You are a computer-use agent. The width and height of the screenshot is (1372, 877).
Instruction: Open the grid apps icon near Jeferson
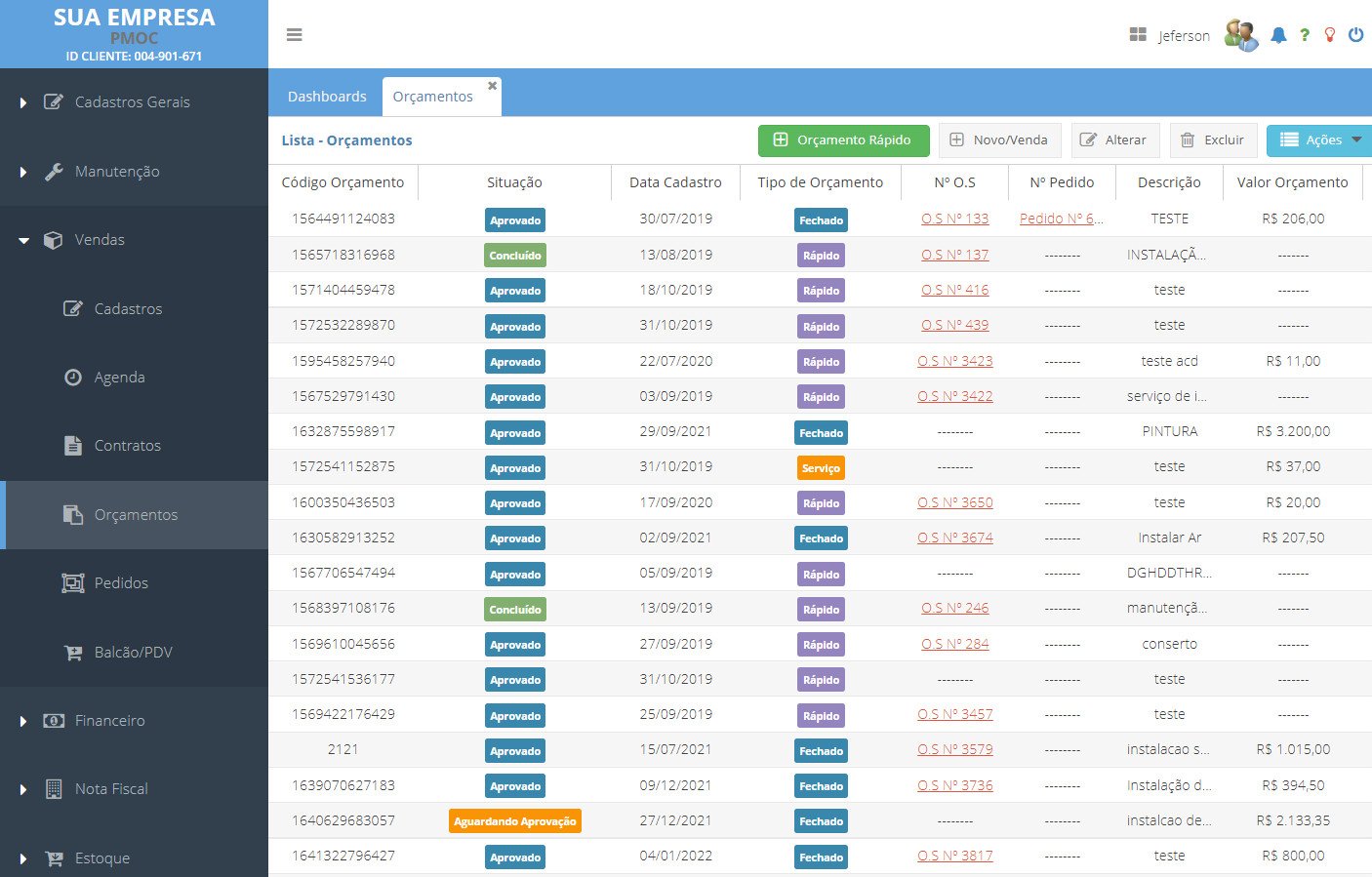pyautogui.click(x=1138, y=35)
